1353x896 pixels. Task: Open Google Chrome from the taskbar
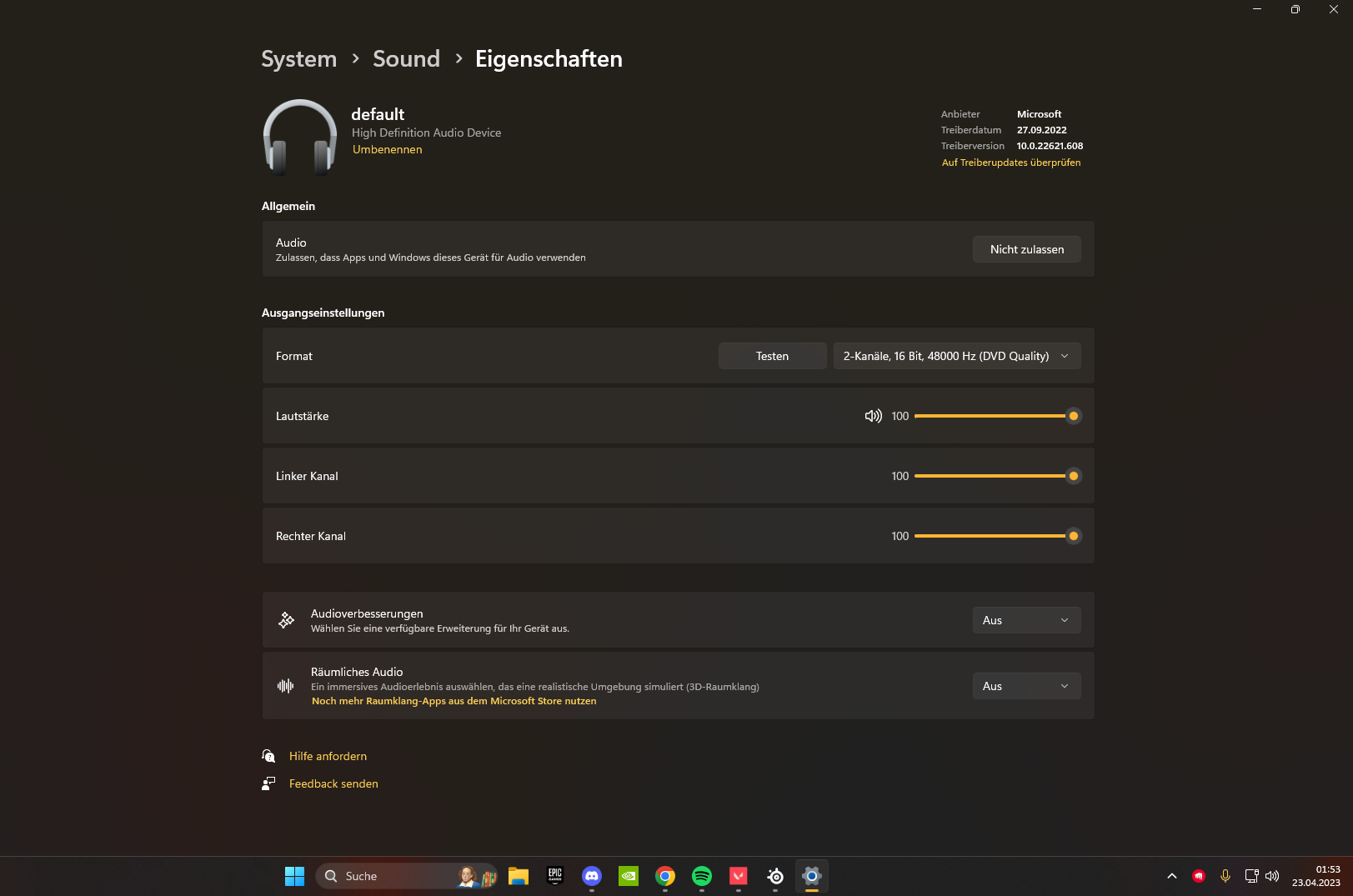[x=665, y=876]
